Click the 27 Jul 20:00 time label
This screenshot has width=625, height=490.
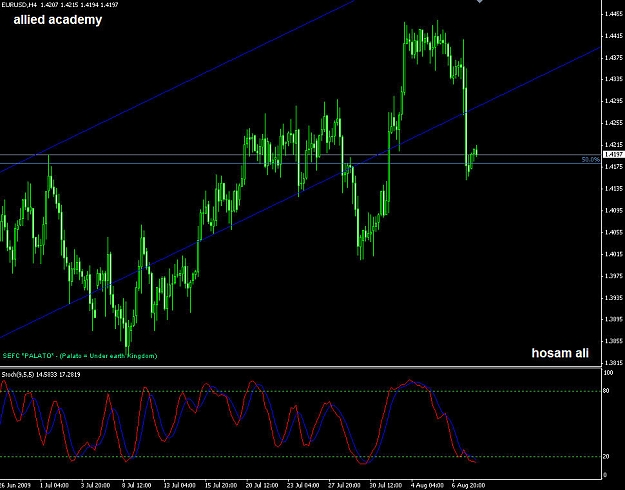(345, 485)
